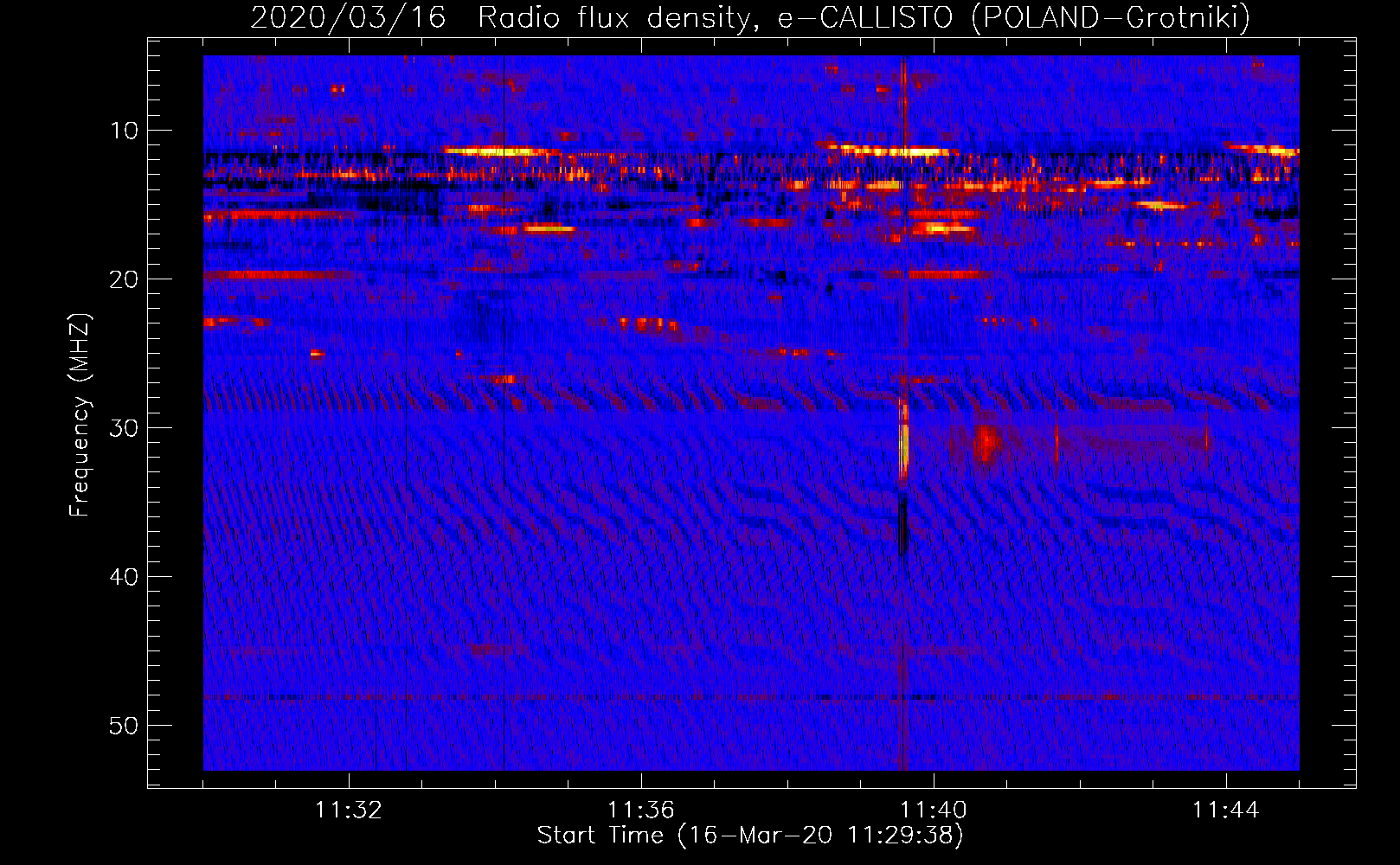Click the 'Frequency (MHZ)' axis label

pyautogui.click(x=80, y=415)
